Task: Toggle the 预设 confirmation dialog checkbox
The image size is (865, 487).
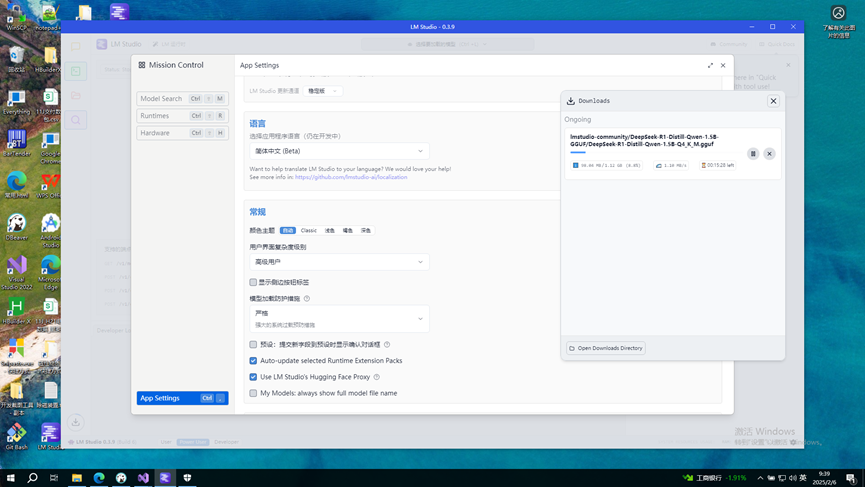Action: pos(253,345)
